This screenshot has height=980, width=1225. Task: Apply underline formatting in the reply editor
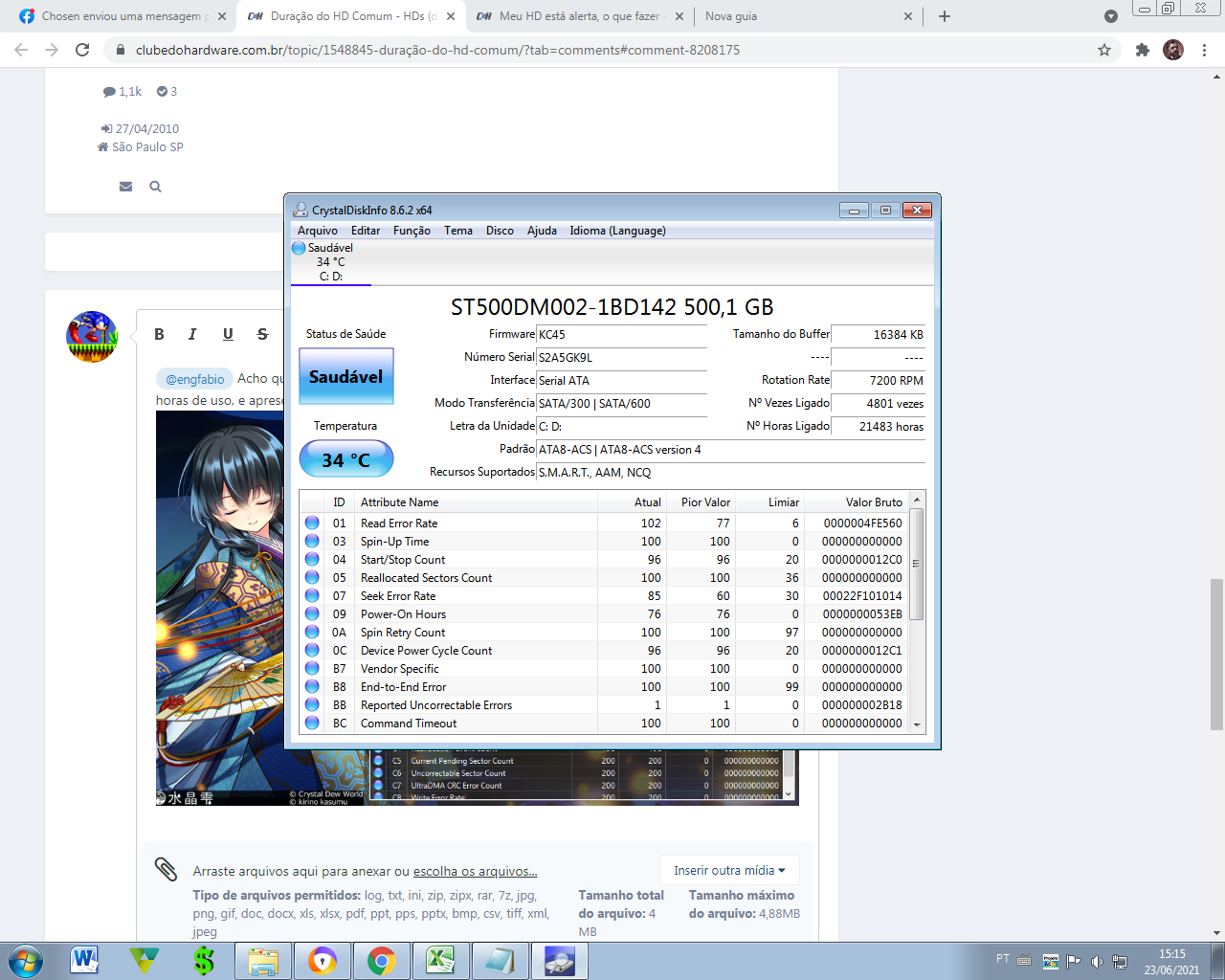point(228,334)
